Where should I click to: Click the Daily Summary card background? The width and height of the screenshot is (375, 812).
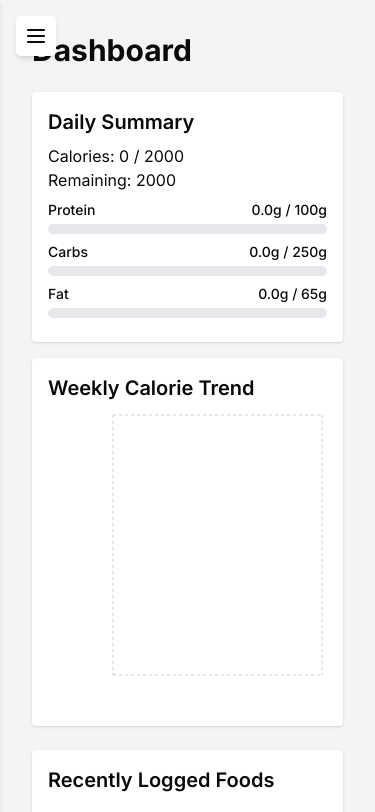(188, 217)
